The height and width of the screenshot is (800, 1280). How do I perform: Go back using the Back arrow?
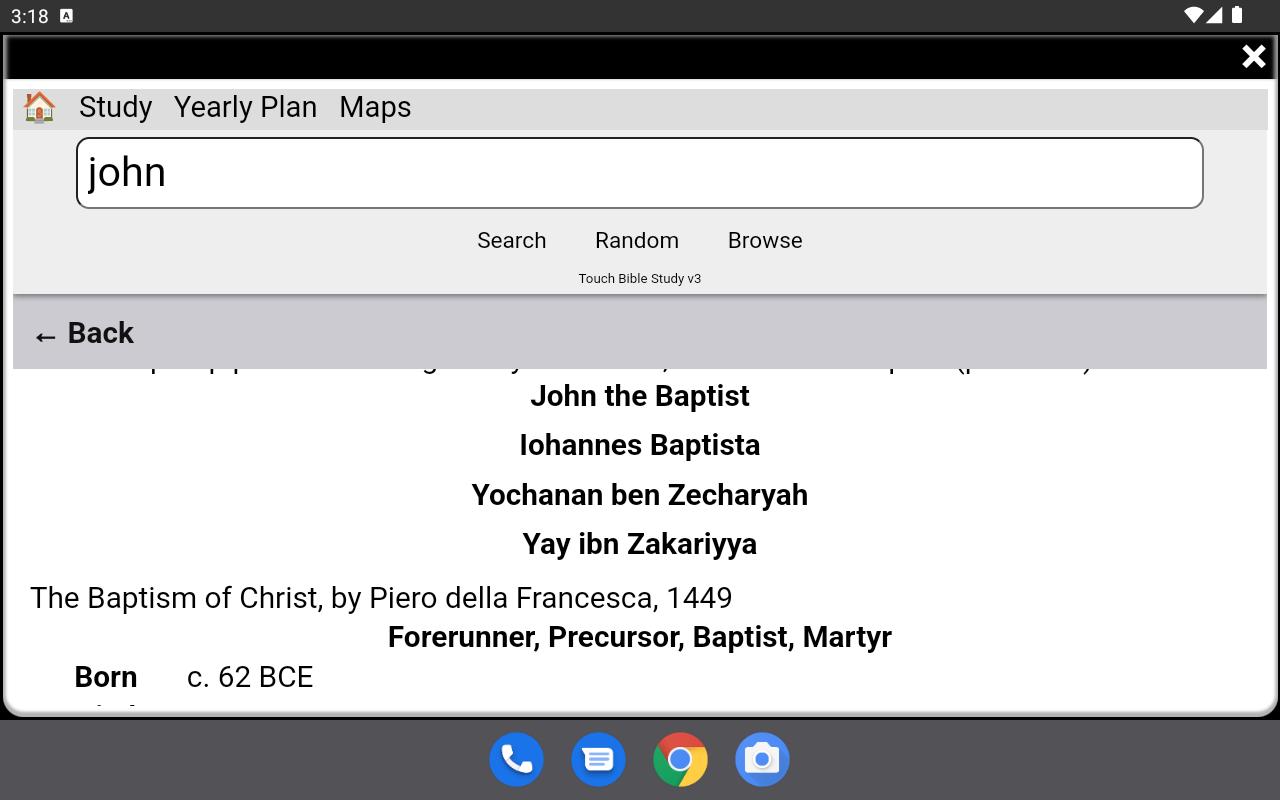click(x=84, y=333)
